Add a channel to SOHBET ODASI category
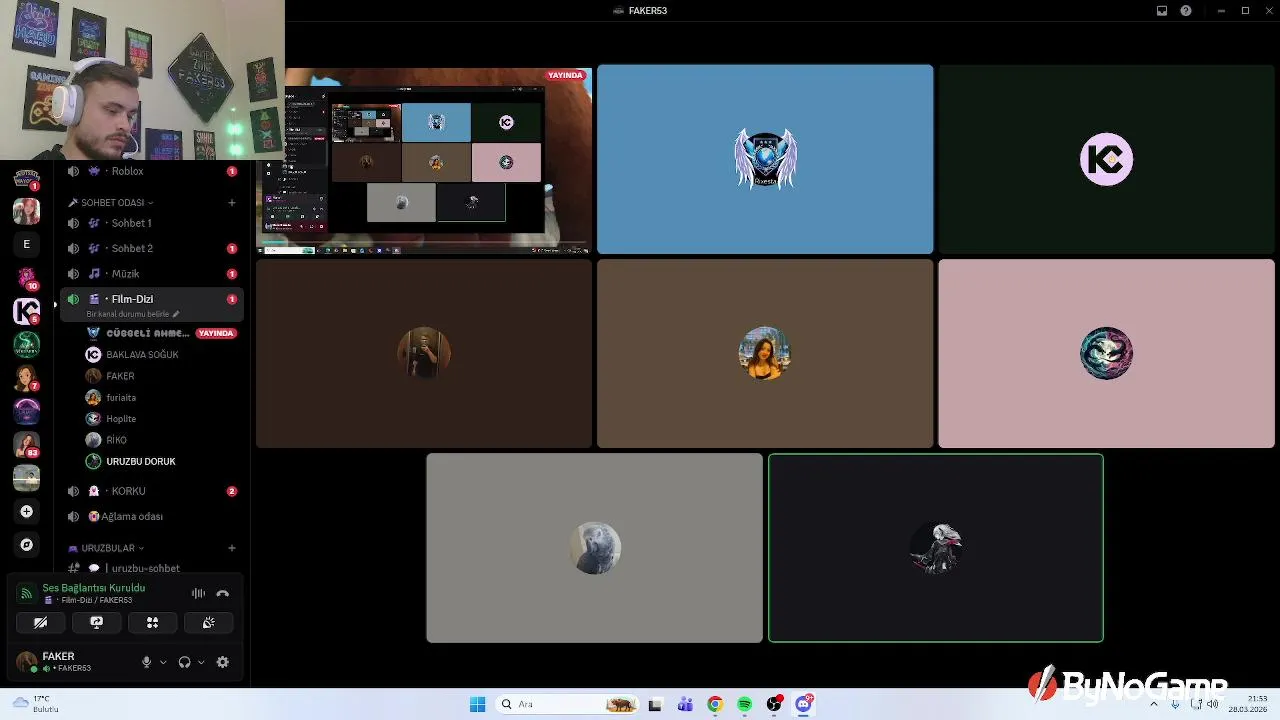This screenshot has width=1280, height=720. pos(231,203)
